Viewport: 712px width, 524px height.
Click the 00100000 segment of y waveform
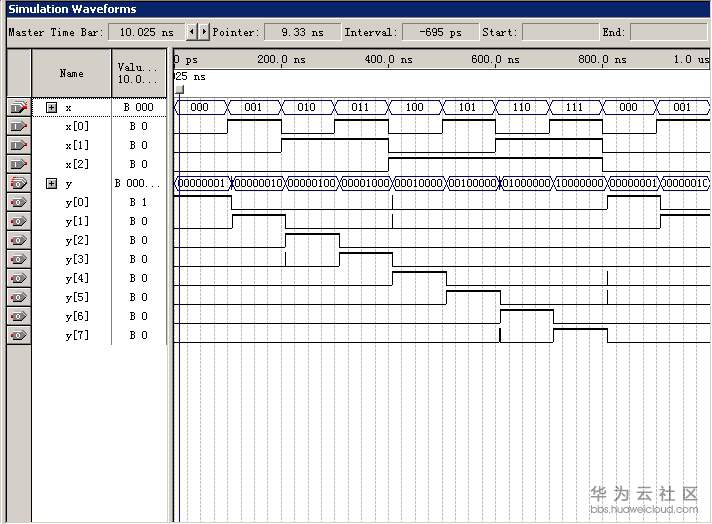[x=473, y=183]
